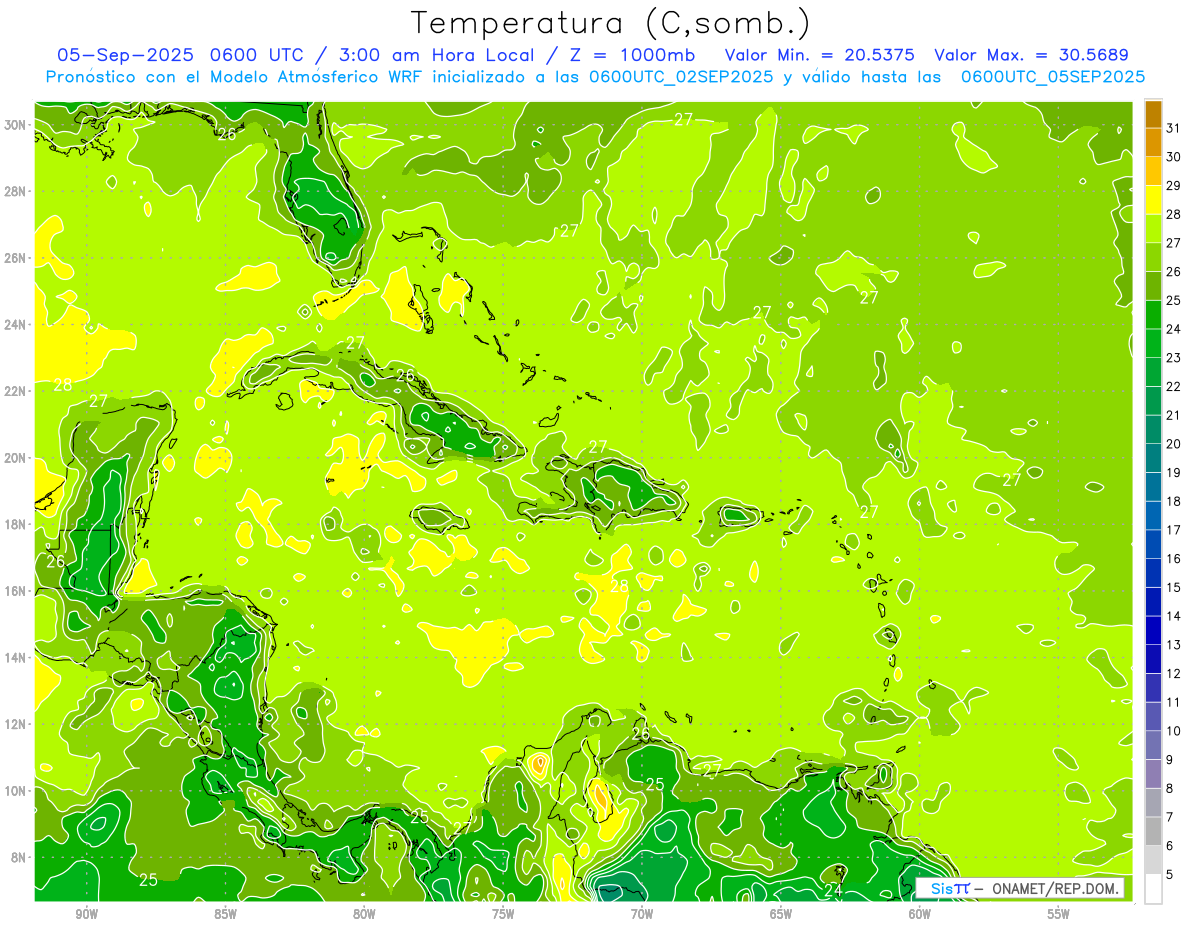Click the "24N" latitude axis label
Viewport: 1200px width, 927px height.
(x=17, y=325)
